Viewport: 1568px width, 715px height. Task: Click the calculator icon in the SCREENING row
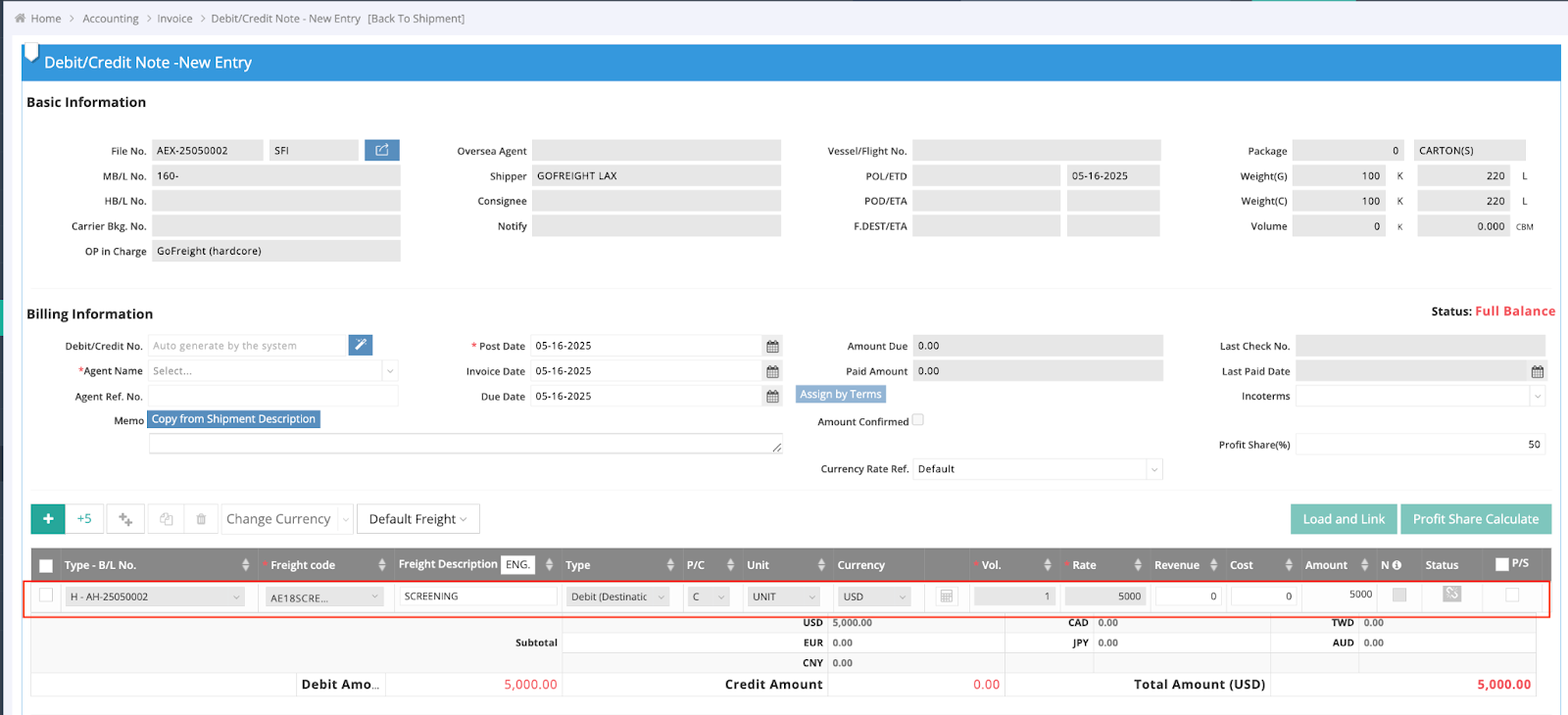[x=946, y=596]
